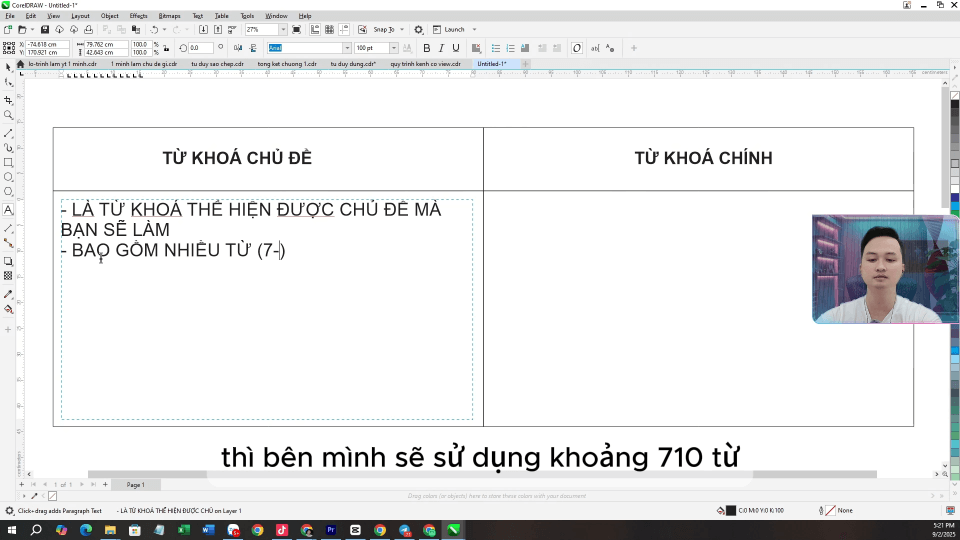Open the Table menu
The height and width of the screenshot is (540, 960).
coord(222,16)
